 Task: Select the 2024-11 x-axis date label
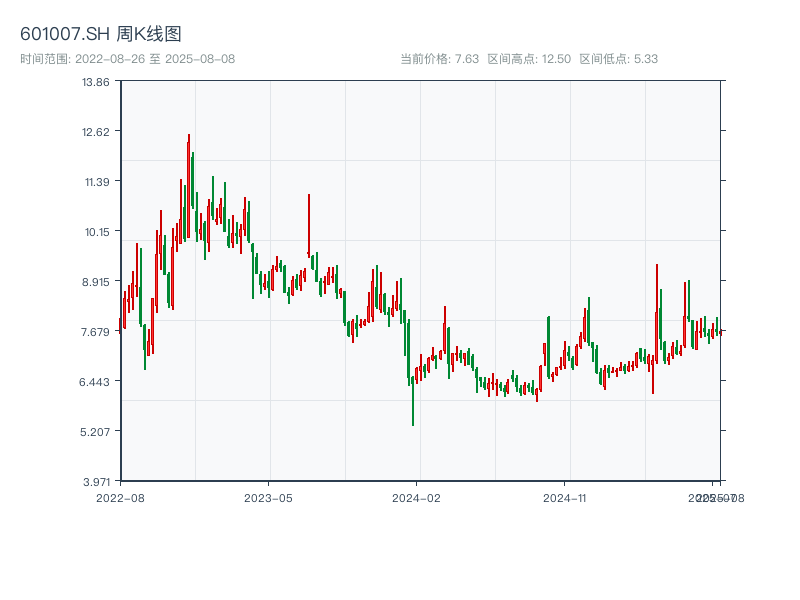point(566,497)
